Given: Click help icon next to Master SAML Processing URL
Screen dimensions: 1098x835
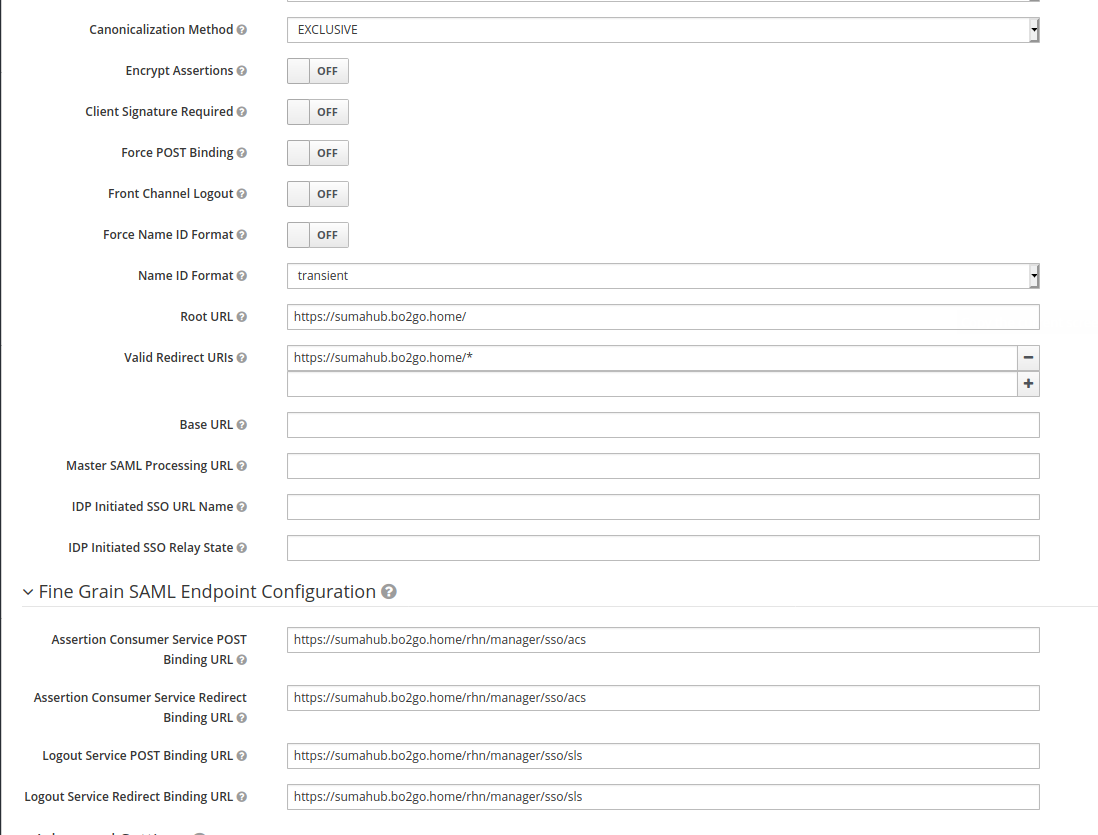Looking at the screenshot, I should [242, 466].
